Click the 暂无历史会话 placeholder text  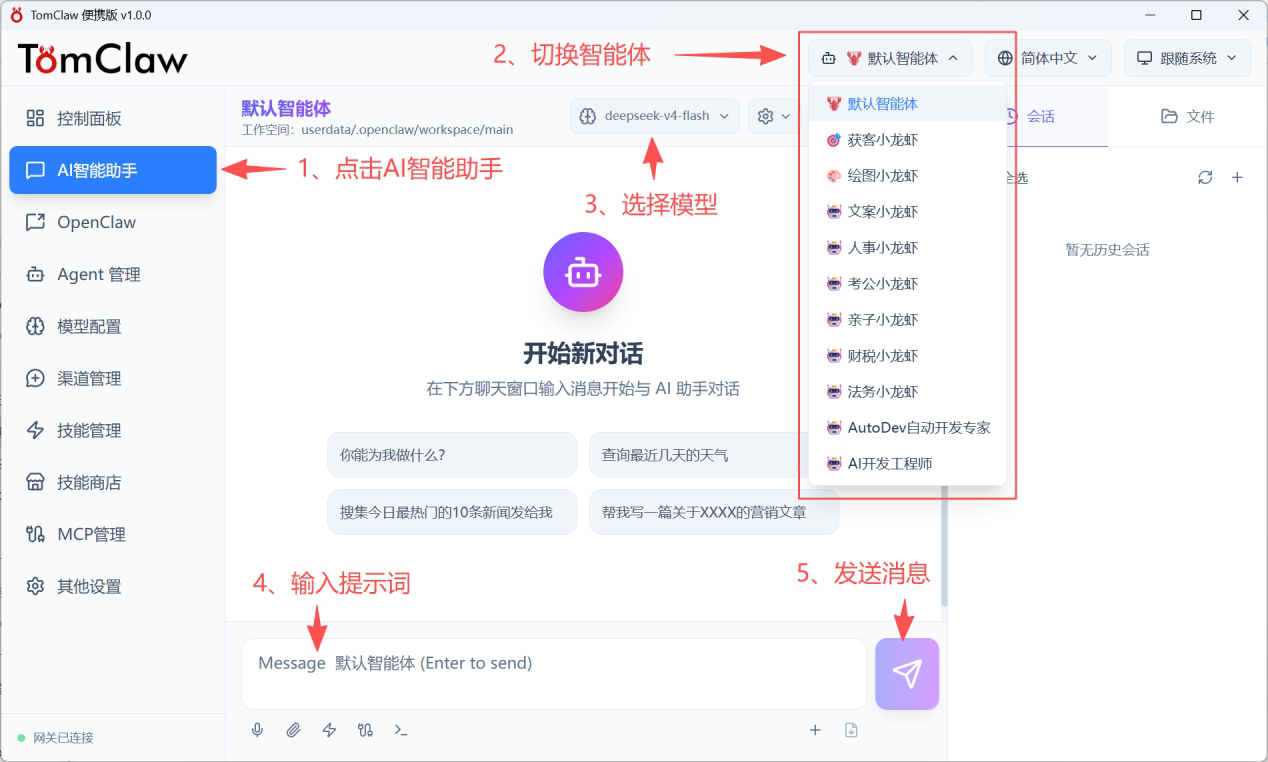[1108, 250]
